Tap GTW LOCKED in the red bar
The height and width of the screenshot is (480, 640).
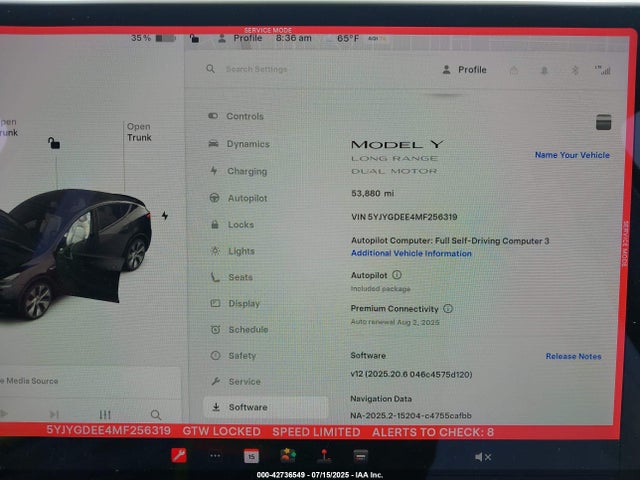pos(222,431)
